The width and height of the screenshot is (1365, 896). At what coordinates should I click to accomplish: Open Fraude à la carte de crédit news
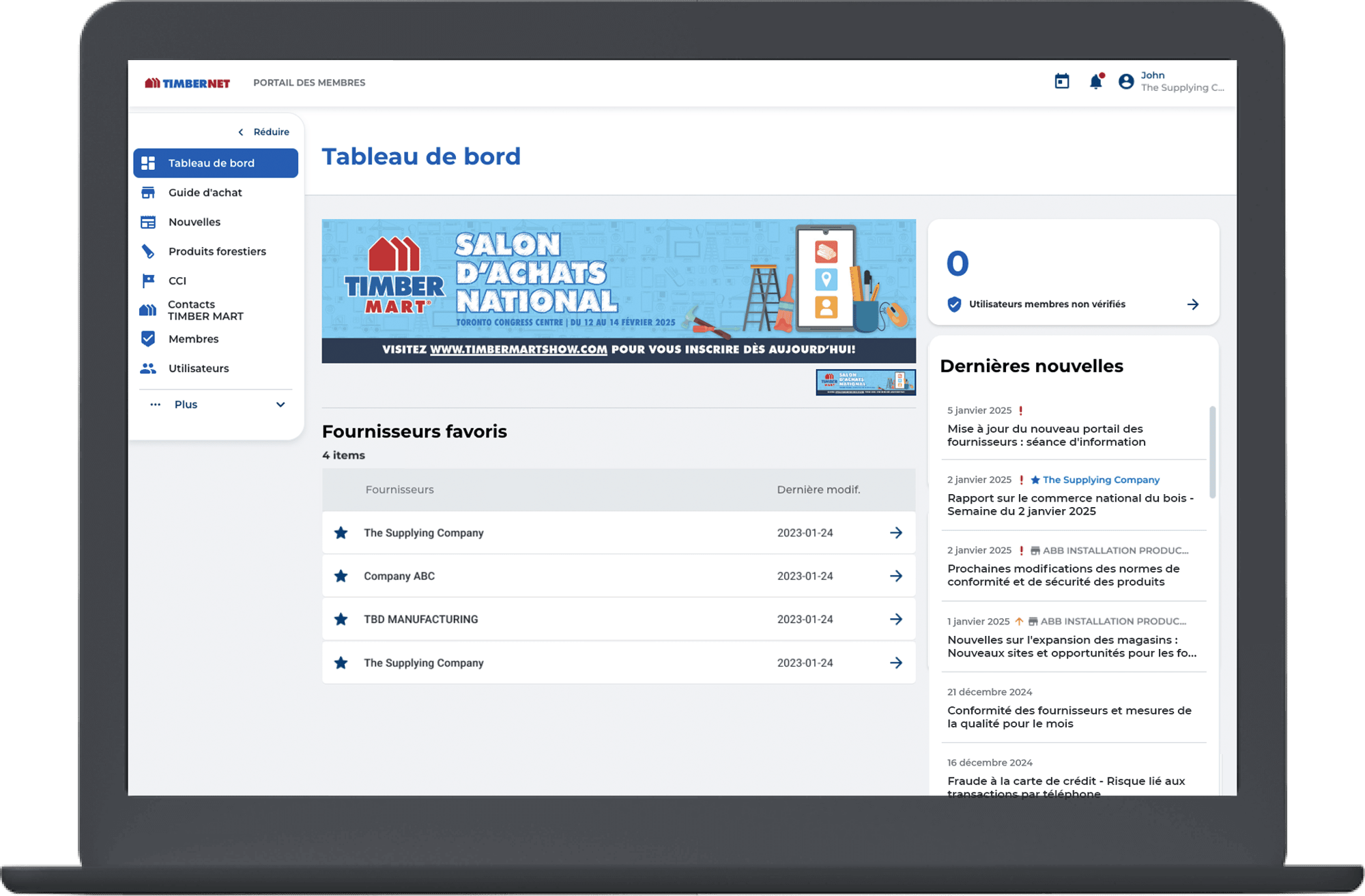[1066, 787]
